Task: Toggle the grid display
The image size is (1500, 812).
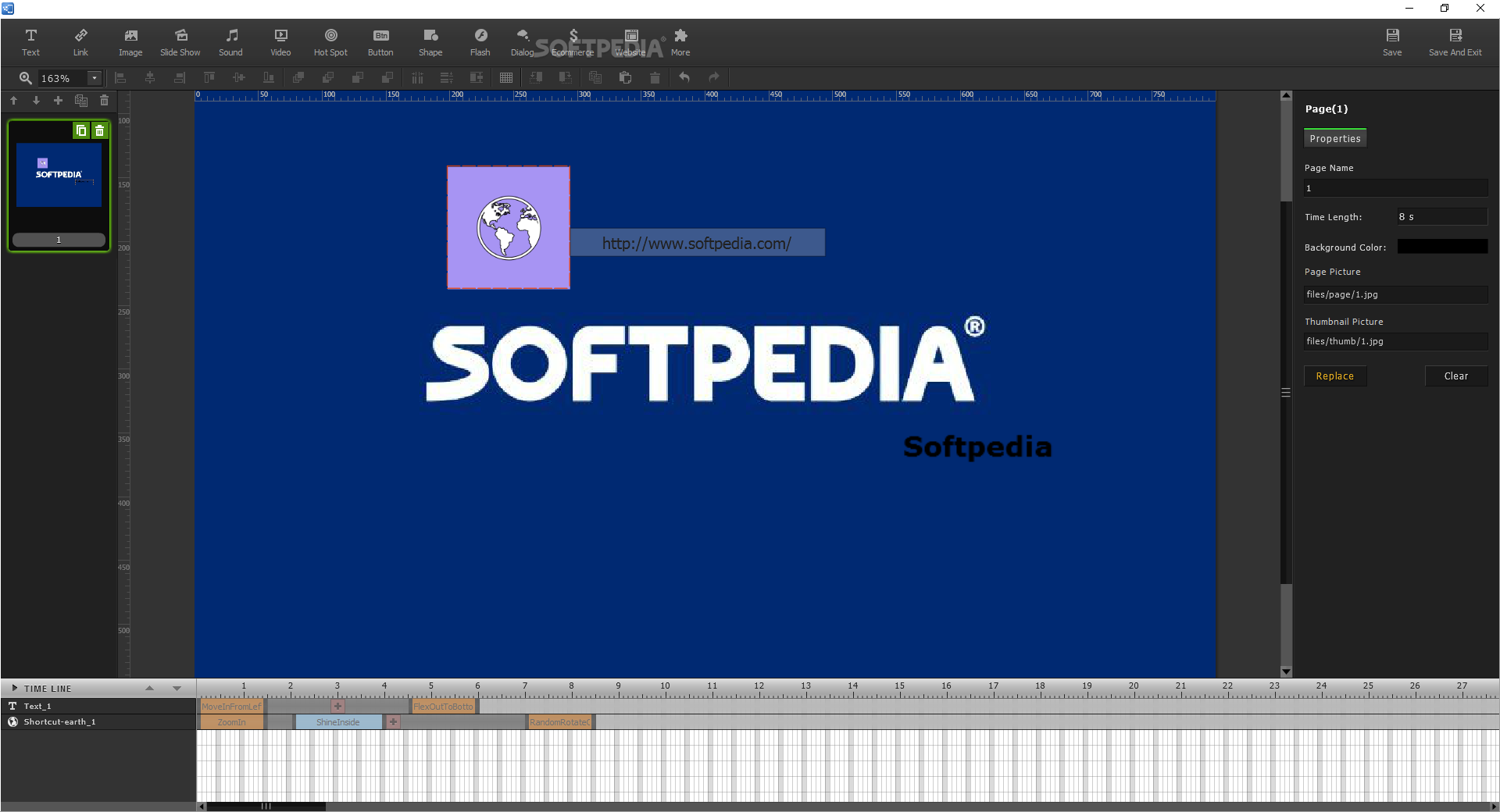Action: point(506,77)
